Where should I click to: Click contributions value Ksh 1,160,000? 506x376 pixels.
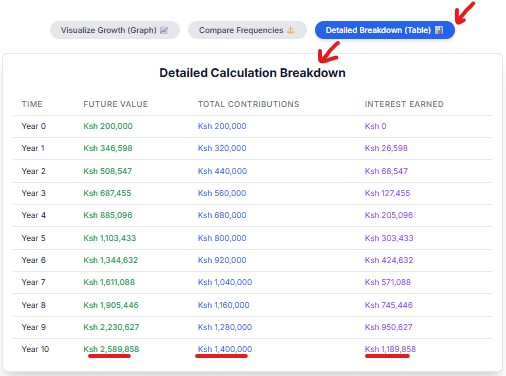point(224,305)
